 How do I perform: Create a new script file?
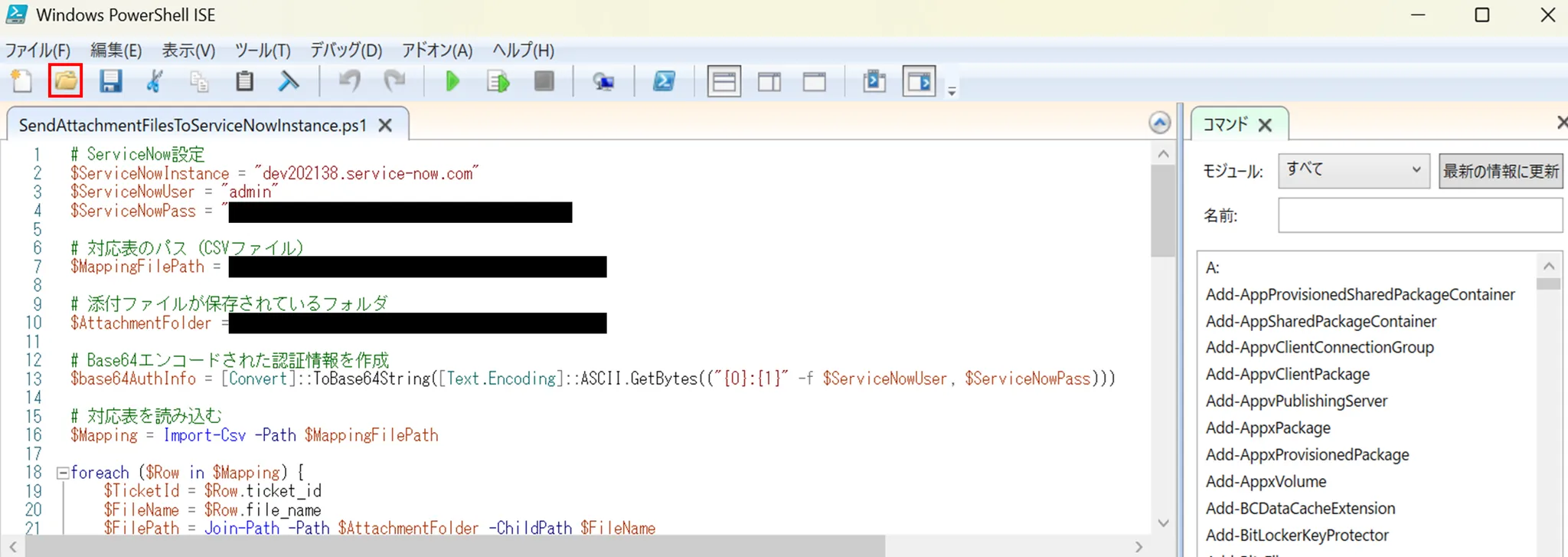[21, 80]
